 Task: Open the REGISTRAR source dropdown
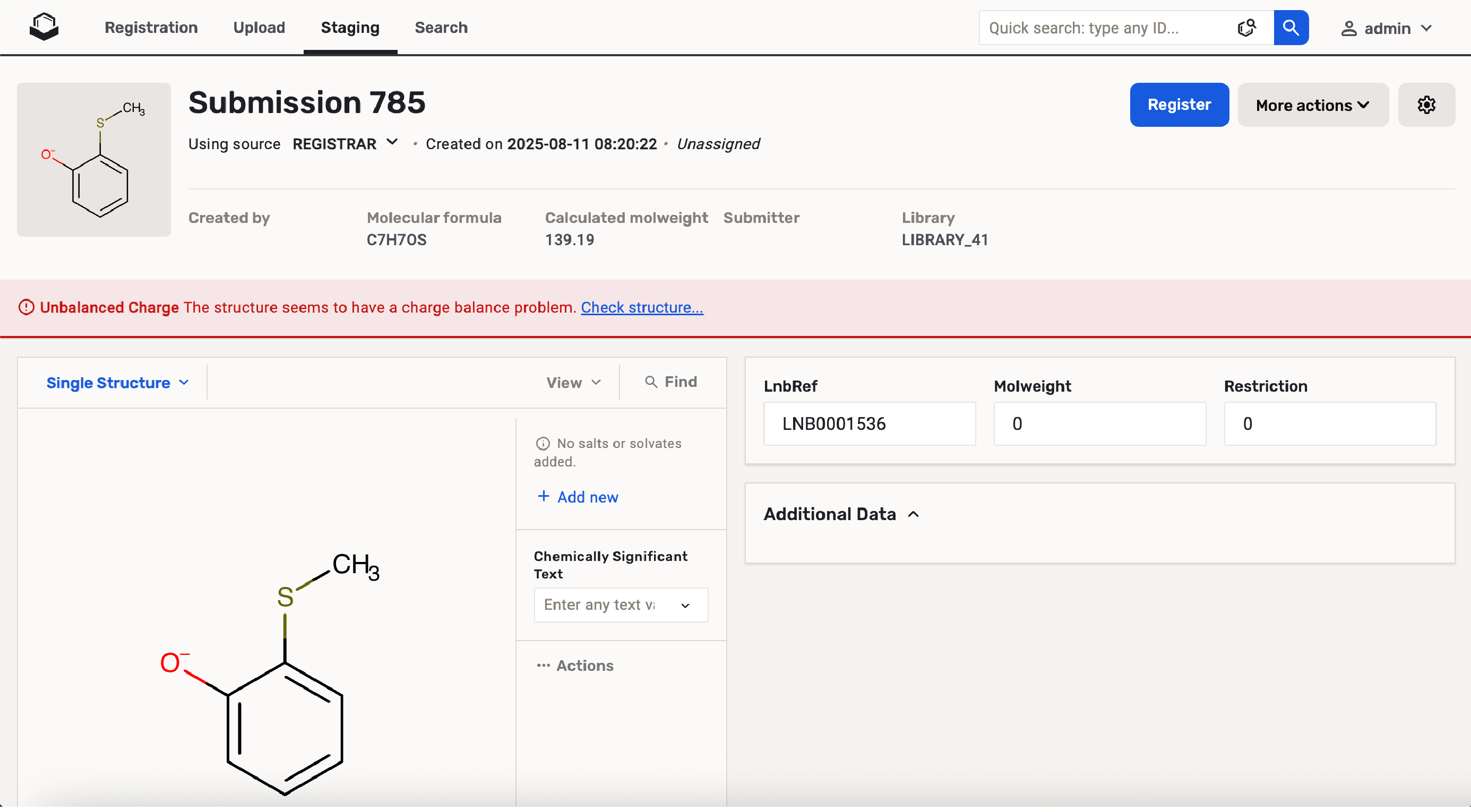[x=345, y=144]
